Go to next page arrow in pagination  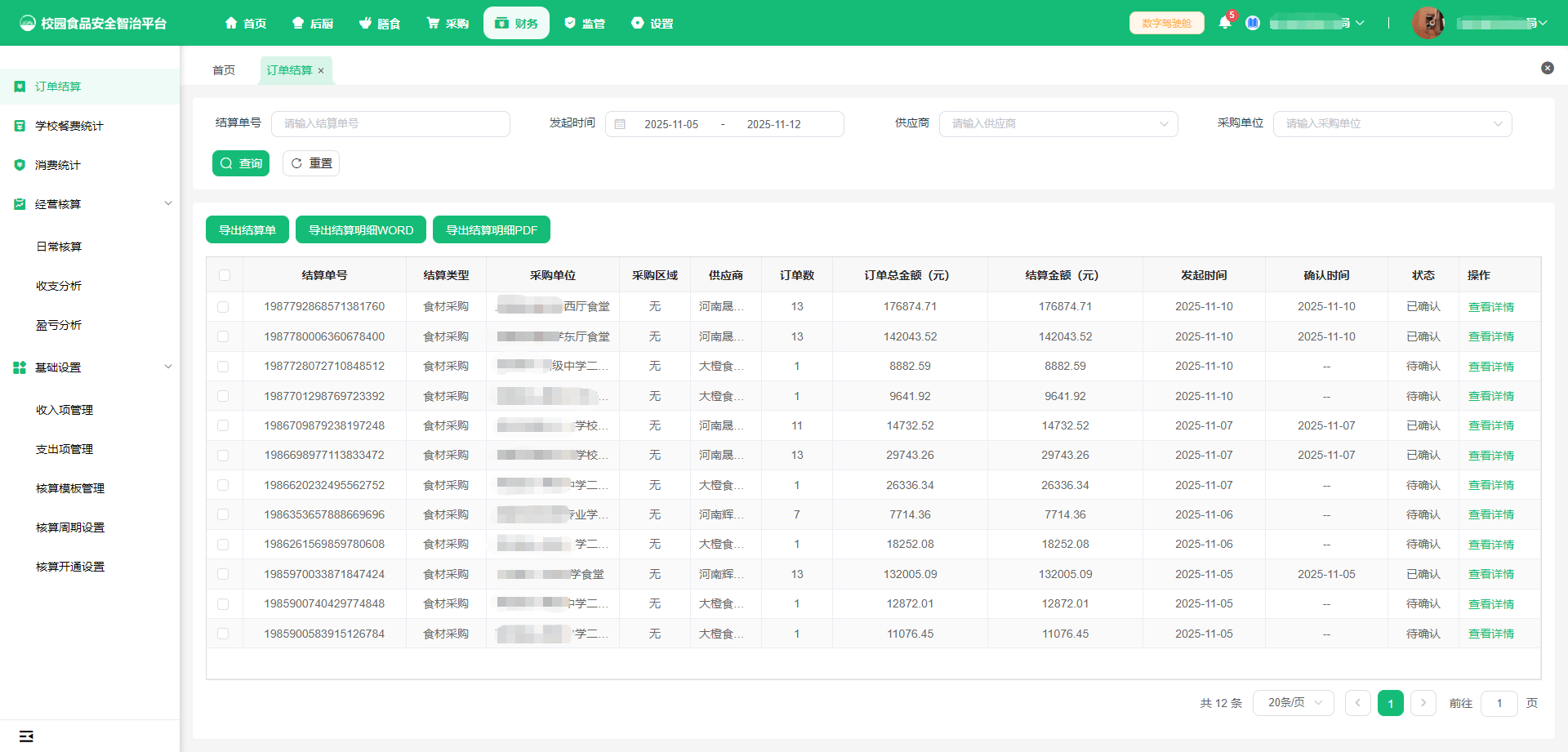(1423, 703)
